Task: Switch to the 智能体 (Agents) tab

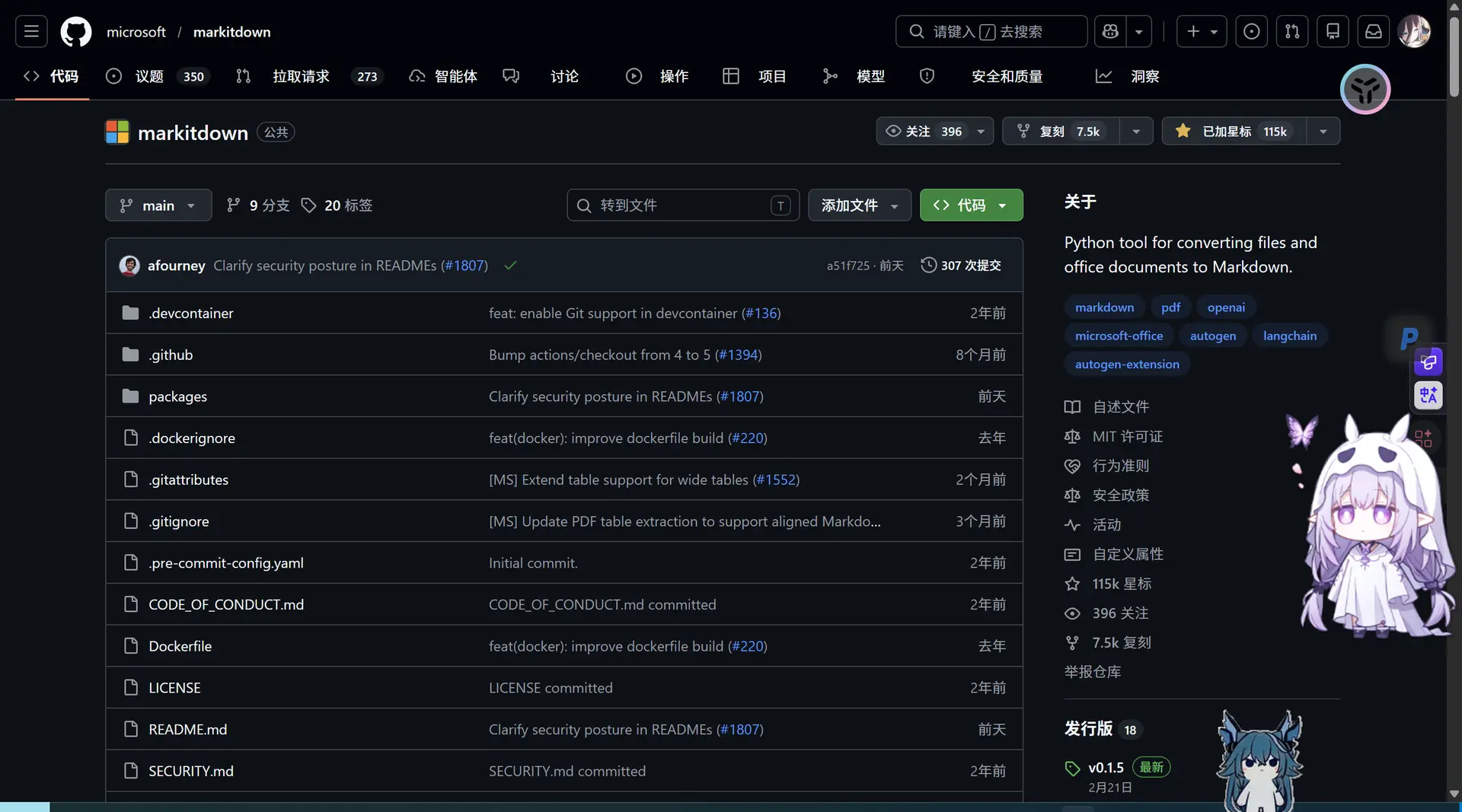Action: tap(443, 76)
